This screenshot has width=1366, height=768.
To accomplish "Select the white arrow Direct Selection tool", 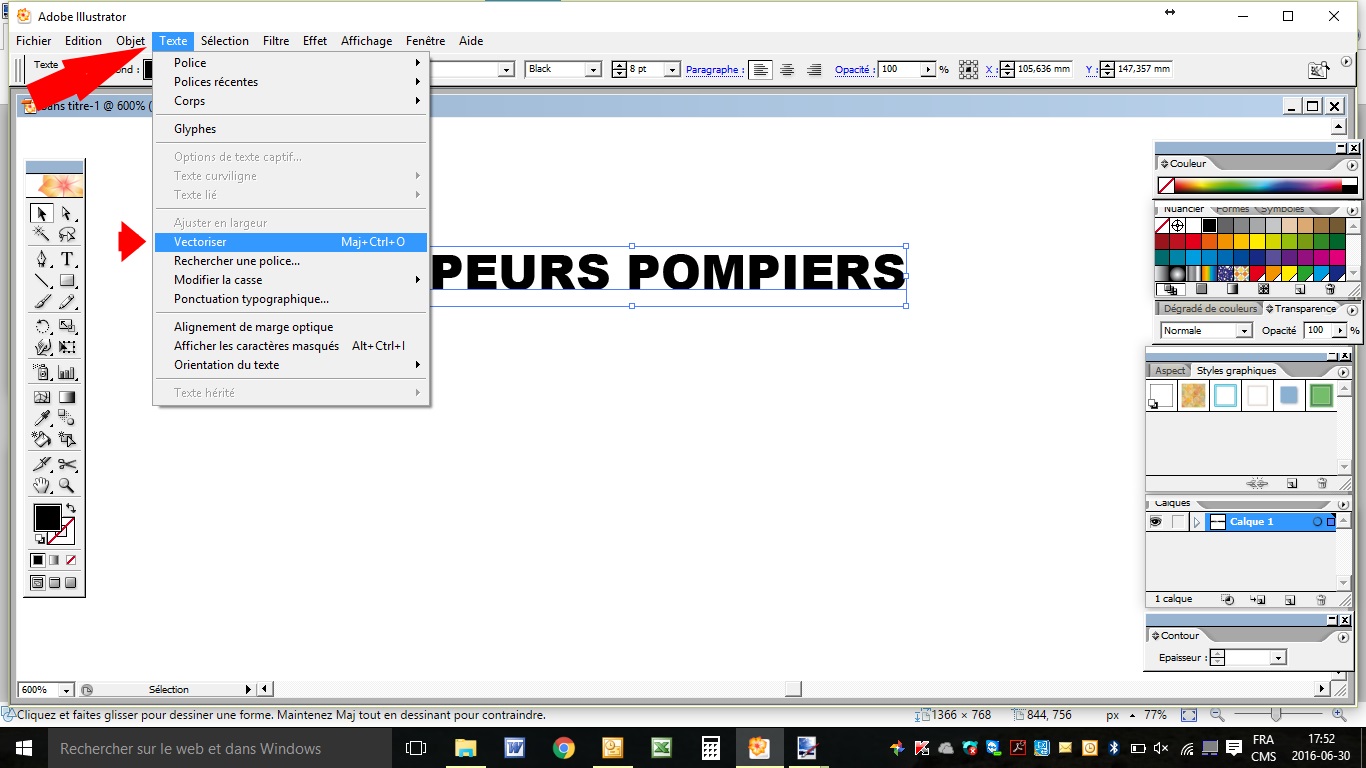I will 67,213.
